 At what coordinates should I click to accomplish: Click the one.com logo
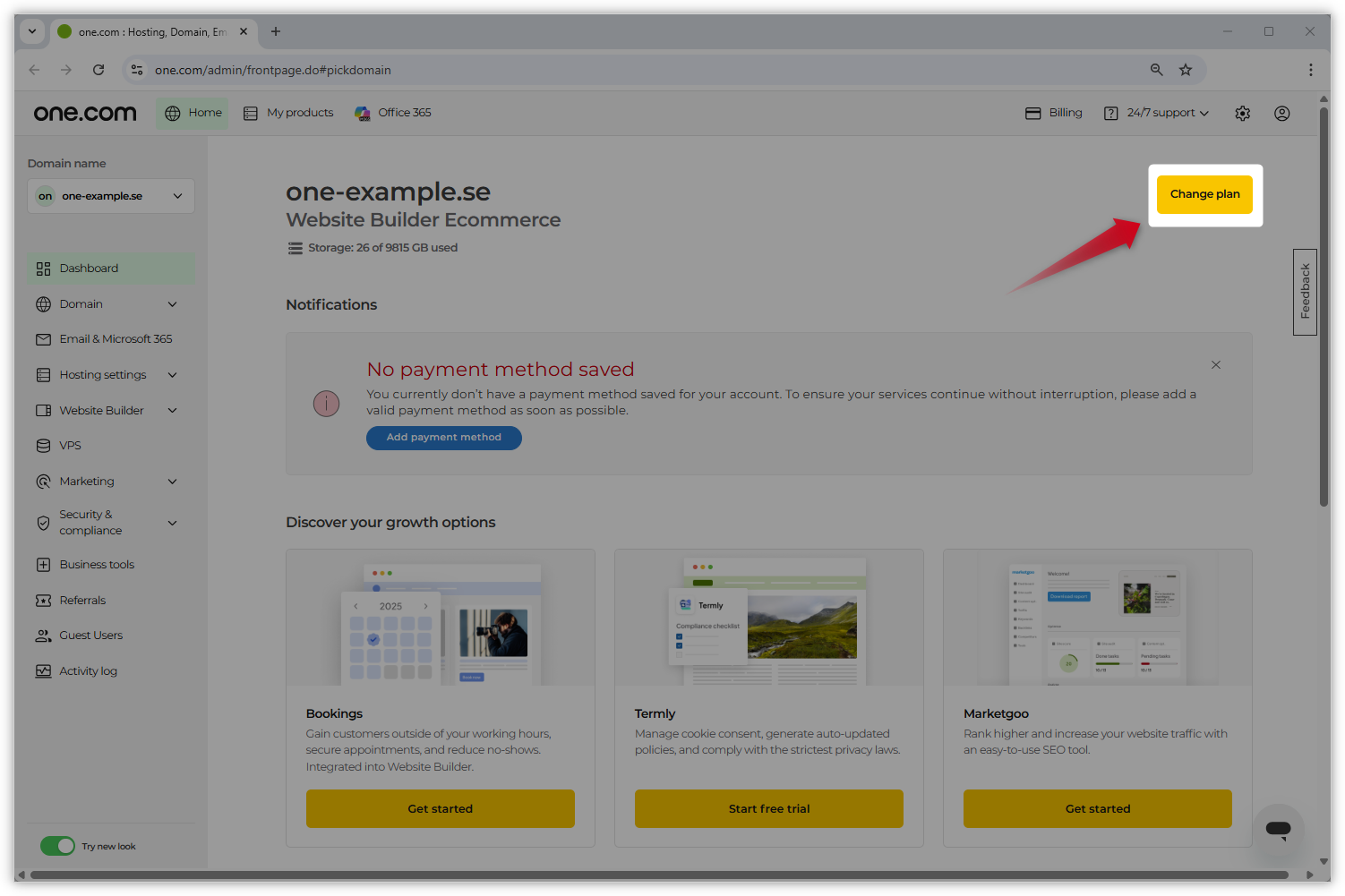(85, 113)
